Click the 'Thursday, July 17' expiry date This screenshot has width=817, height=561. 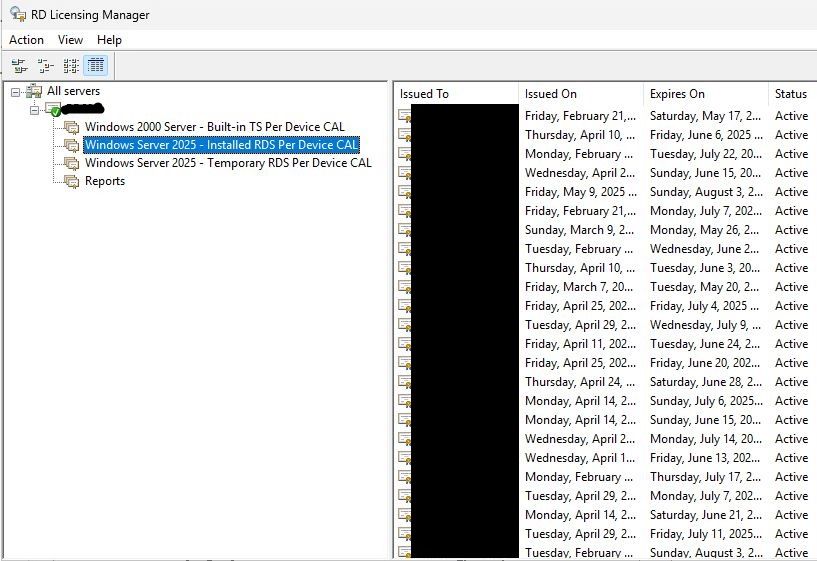705,477
